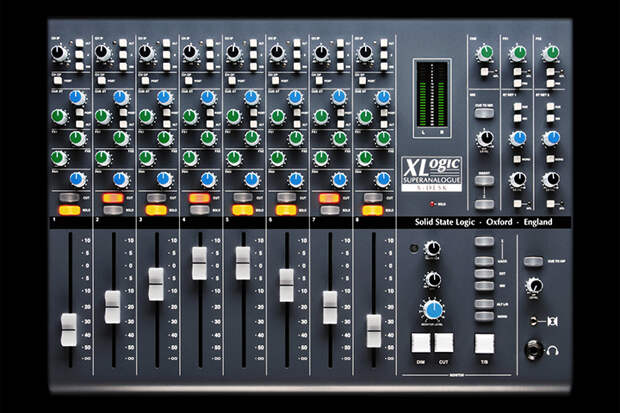Viewport: 620px width, 413px height.
Task: Toggle the lit SOLO button on channel 8
Action: [x=372, y=210]
